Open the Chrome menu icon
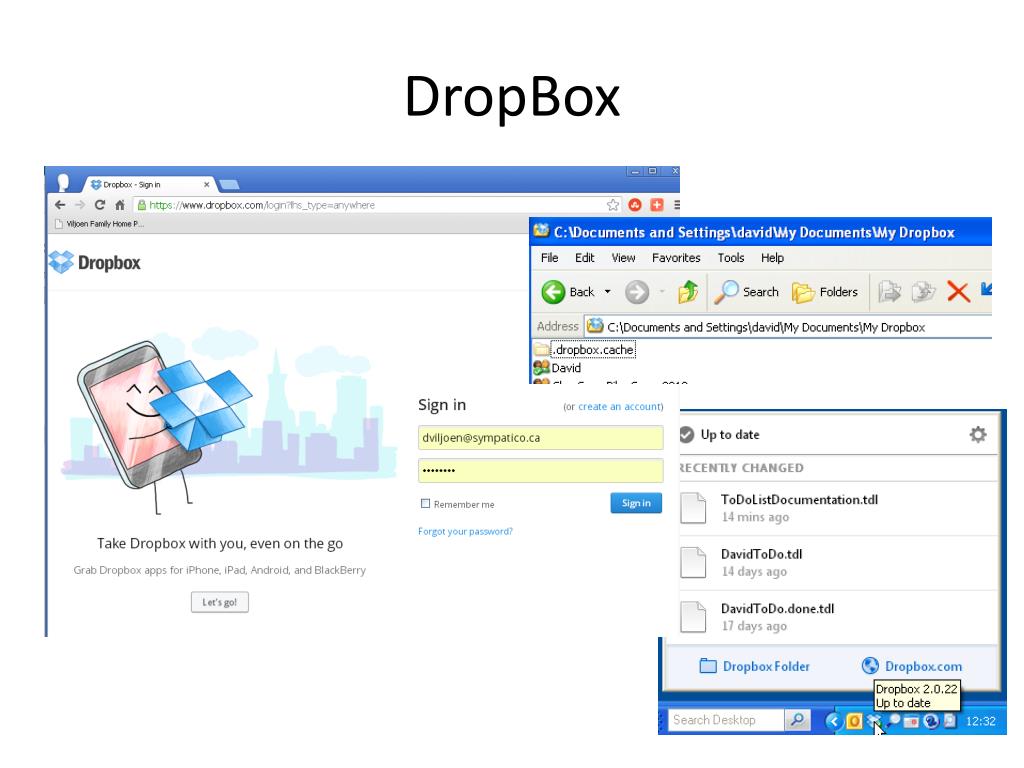Screen dimensions: 1024x768 pyautogui.click(x=677, y=205)
